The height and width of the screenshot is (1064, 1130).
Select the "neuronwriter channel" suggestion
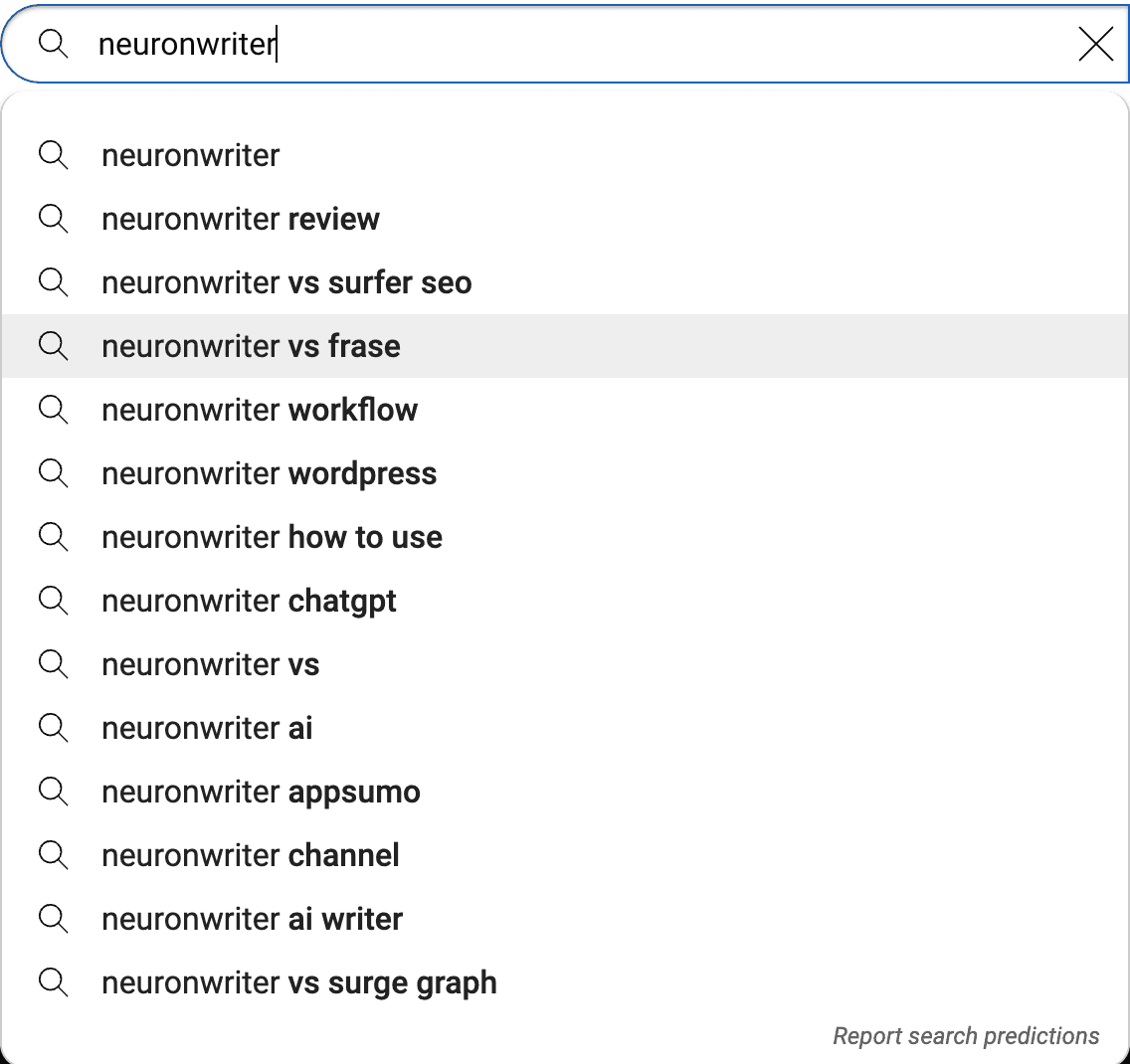(250, 855)
